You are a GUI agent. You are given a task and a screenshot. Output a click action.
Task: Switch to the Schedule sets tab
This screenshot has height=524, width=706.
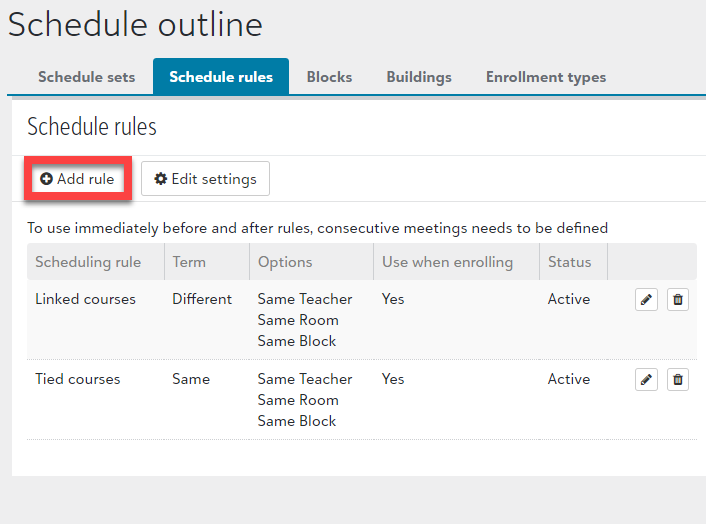pyautogui.click(x=87, y=77)
